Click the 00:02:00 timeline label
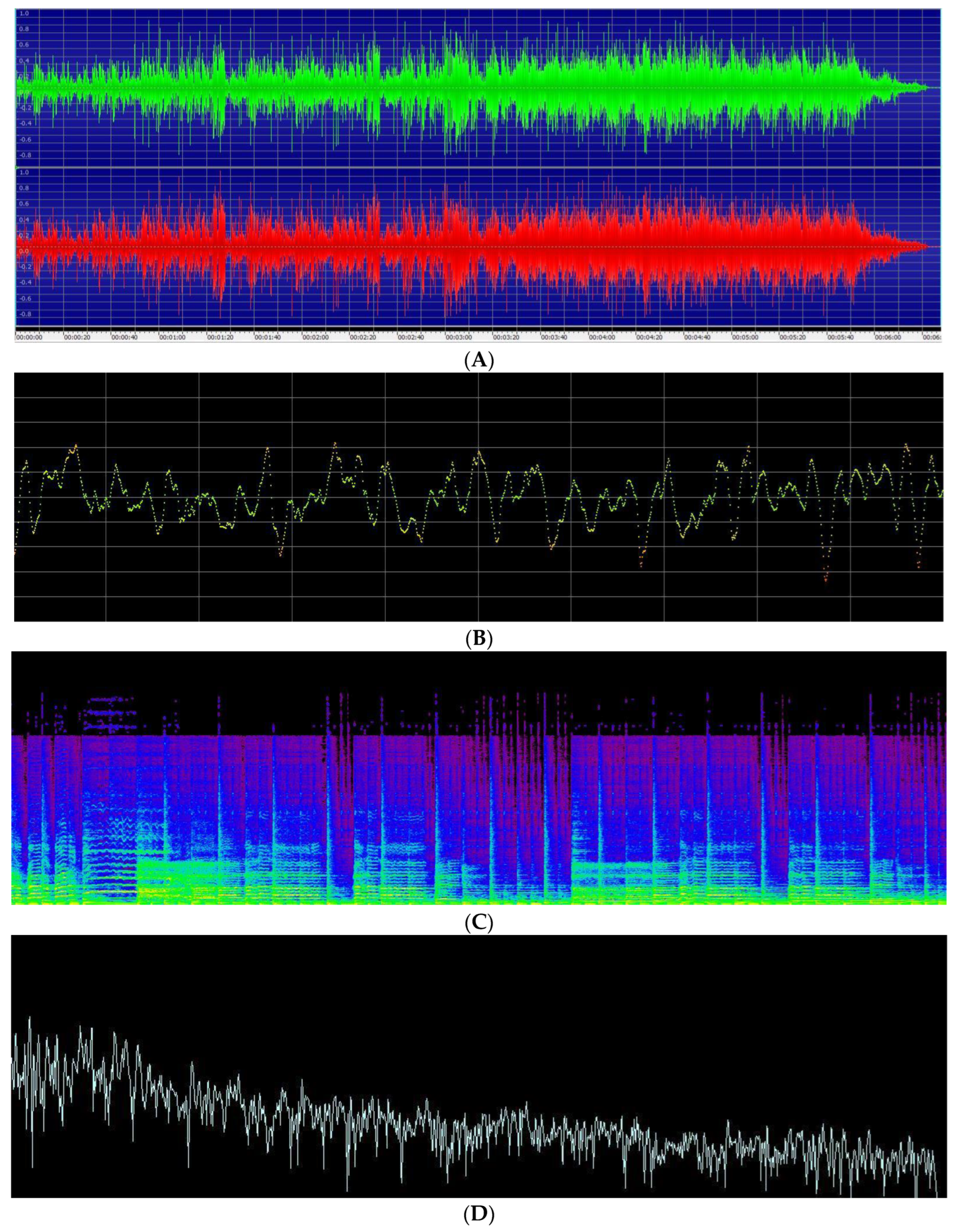This screenshot has width=956, height=1232. pyautogui.click(x=316, y=337)
